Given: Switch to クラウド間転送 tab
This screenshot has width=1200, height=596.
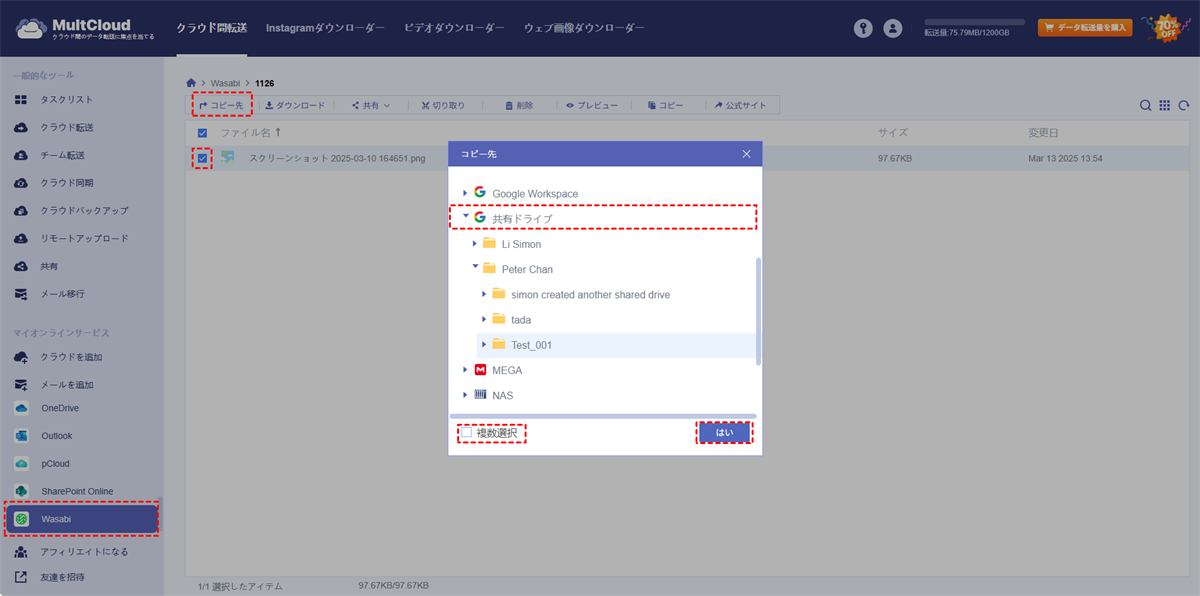Looking at the screenshot, I should point(212,28).
